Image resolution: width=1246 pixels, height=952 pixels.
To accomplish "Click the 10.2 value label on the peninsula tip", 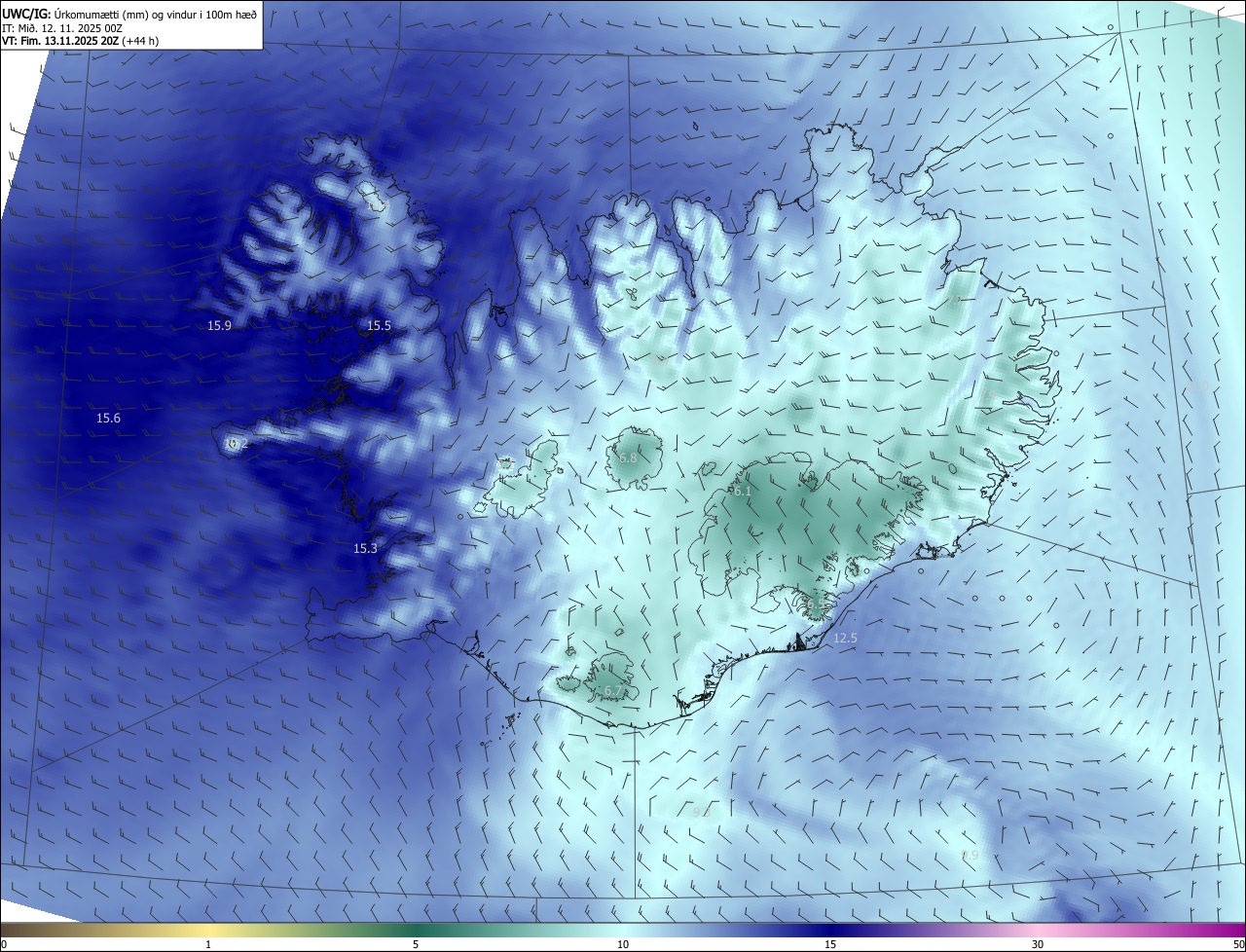I will 236,444.
